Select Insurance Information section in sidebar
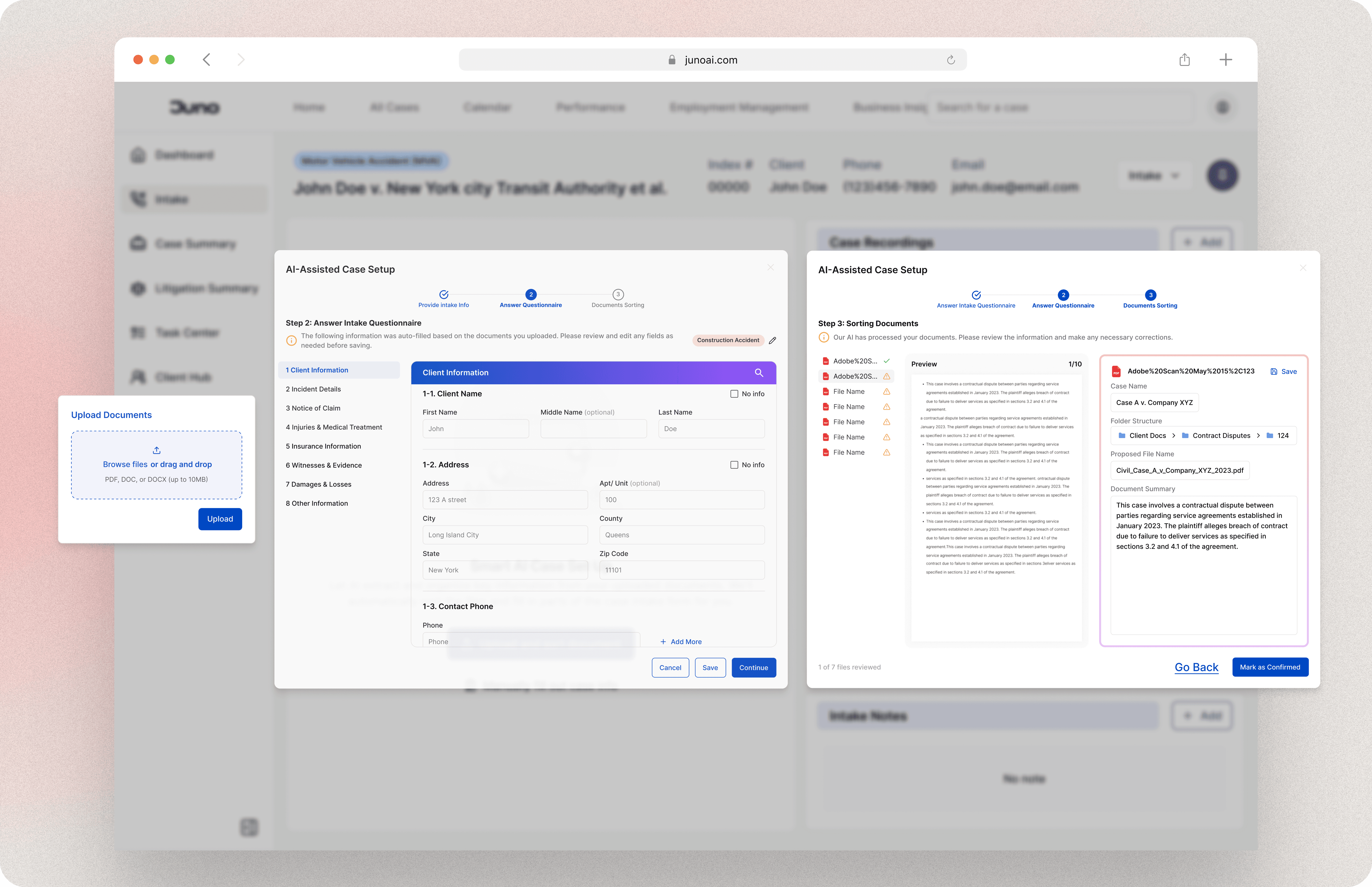 pyautogui.click(x=324, y=446)
